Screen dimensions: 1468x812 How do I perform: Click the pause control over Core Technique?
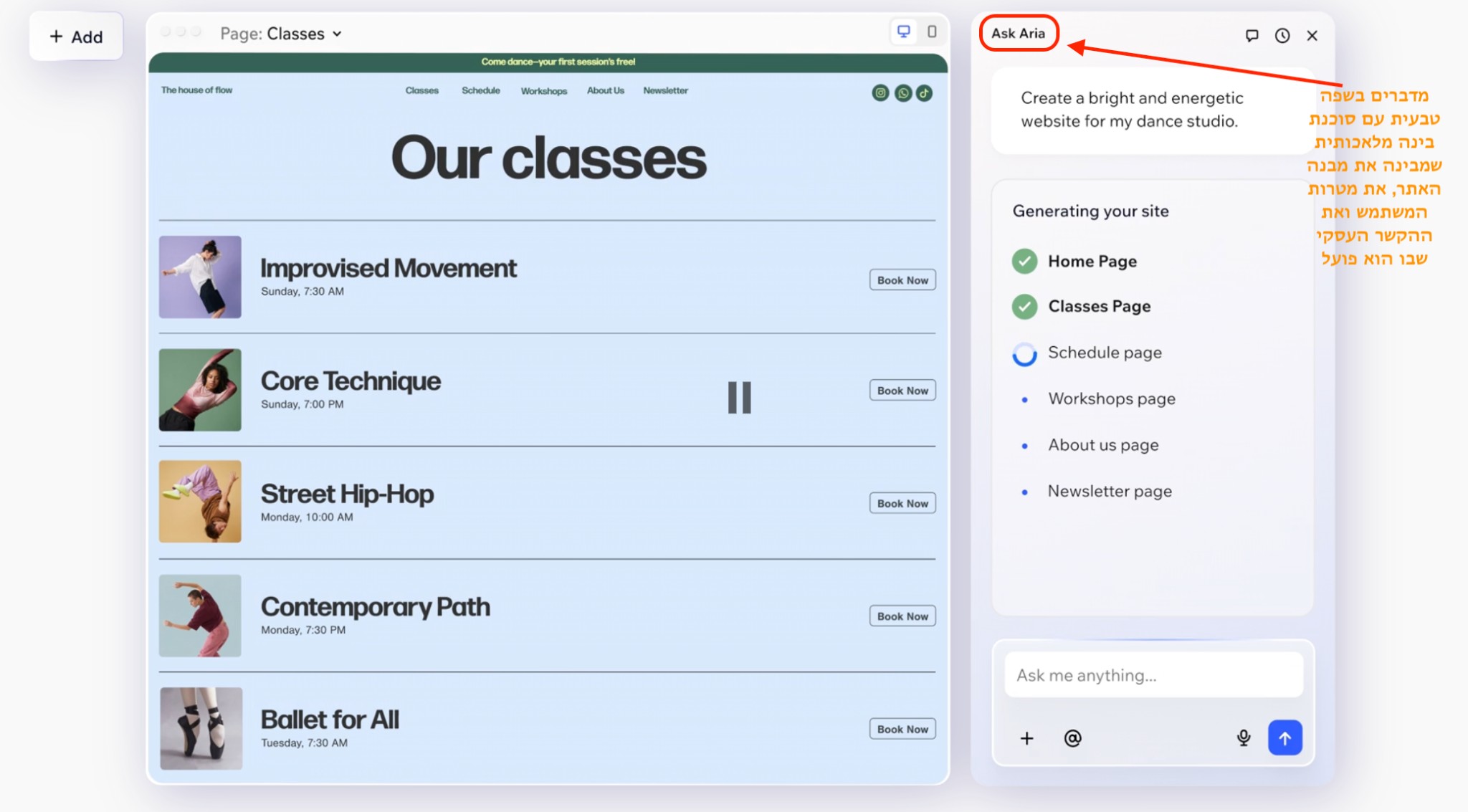pos(739,397)
